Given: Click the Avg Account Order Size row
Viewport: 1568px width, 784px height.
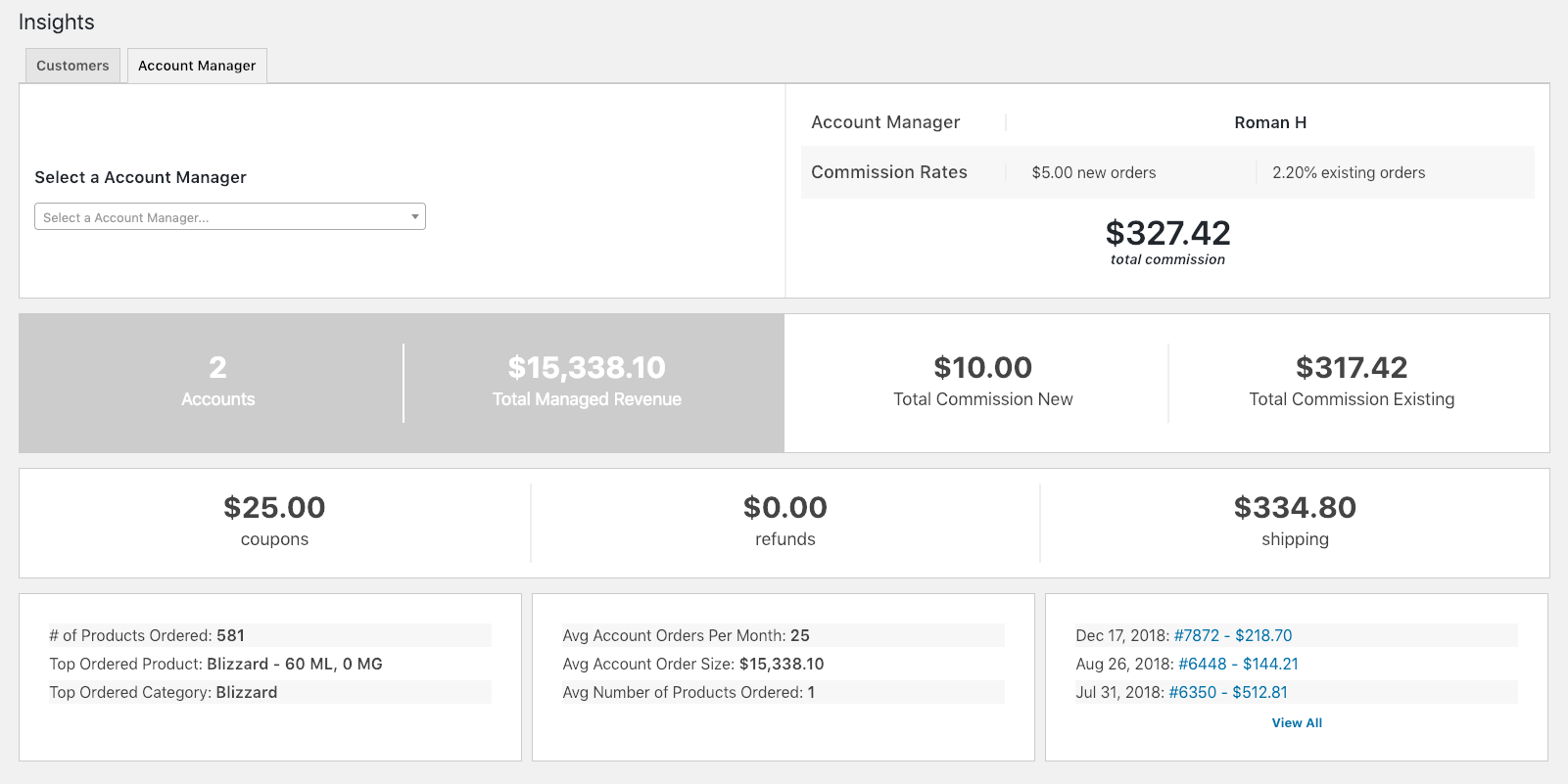Looking at the screenshot, I should click(784, 664).
